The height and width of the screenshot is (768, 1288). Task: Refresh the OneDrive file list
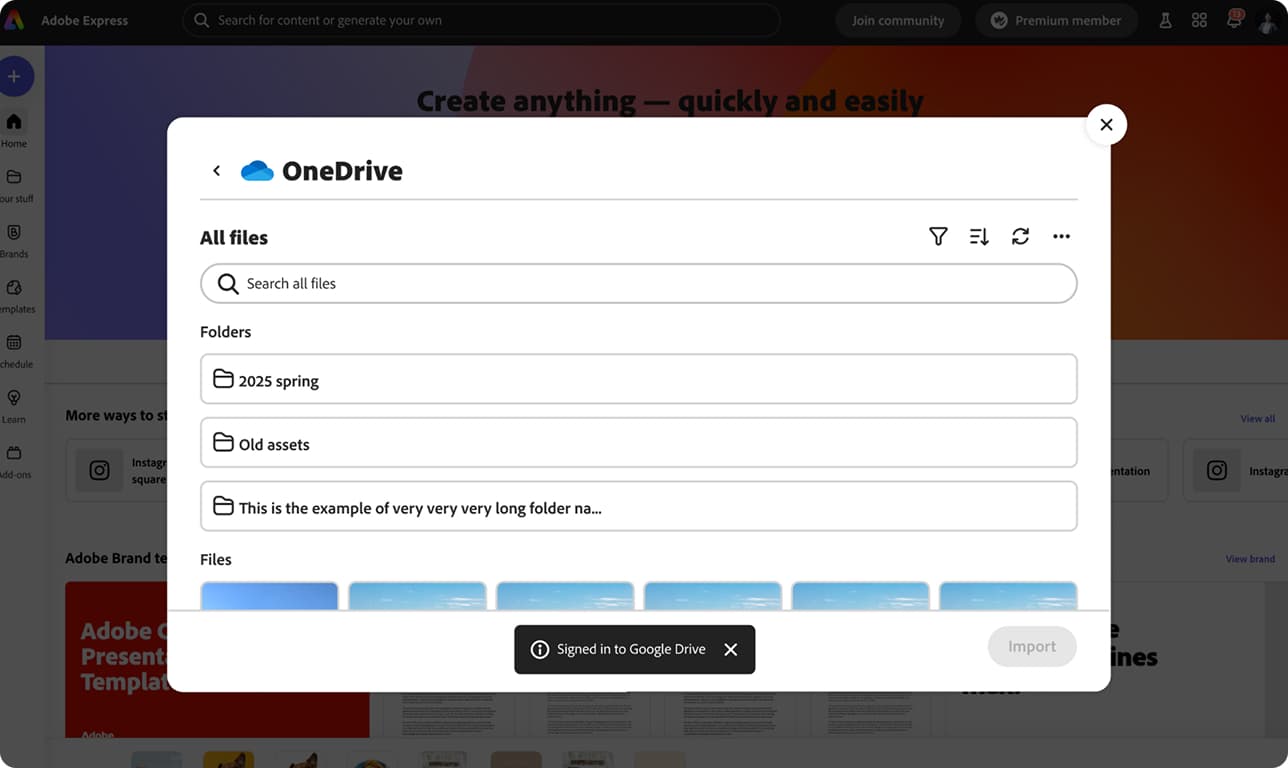pyautogui.click(x=1020, y=237)
